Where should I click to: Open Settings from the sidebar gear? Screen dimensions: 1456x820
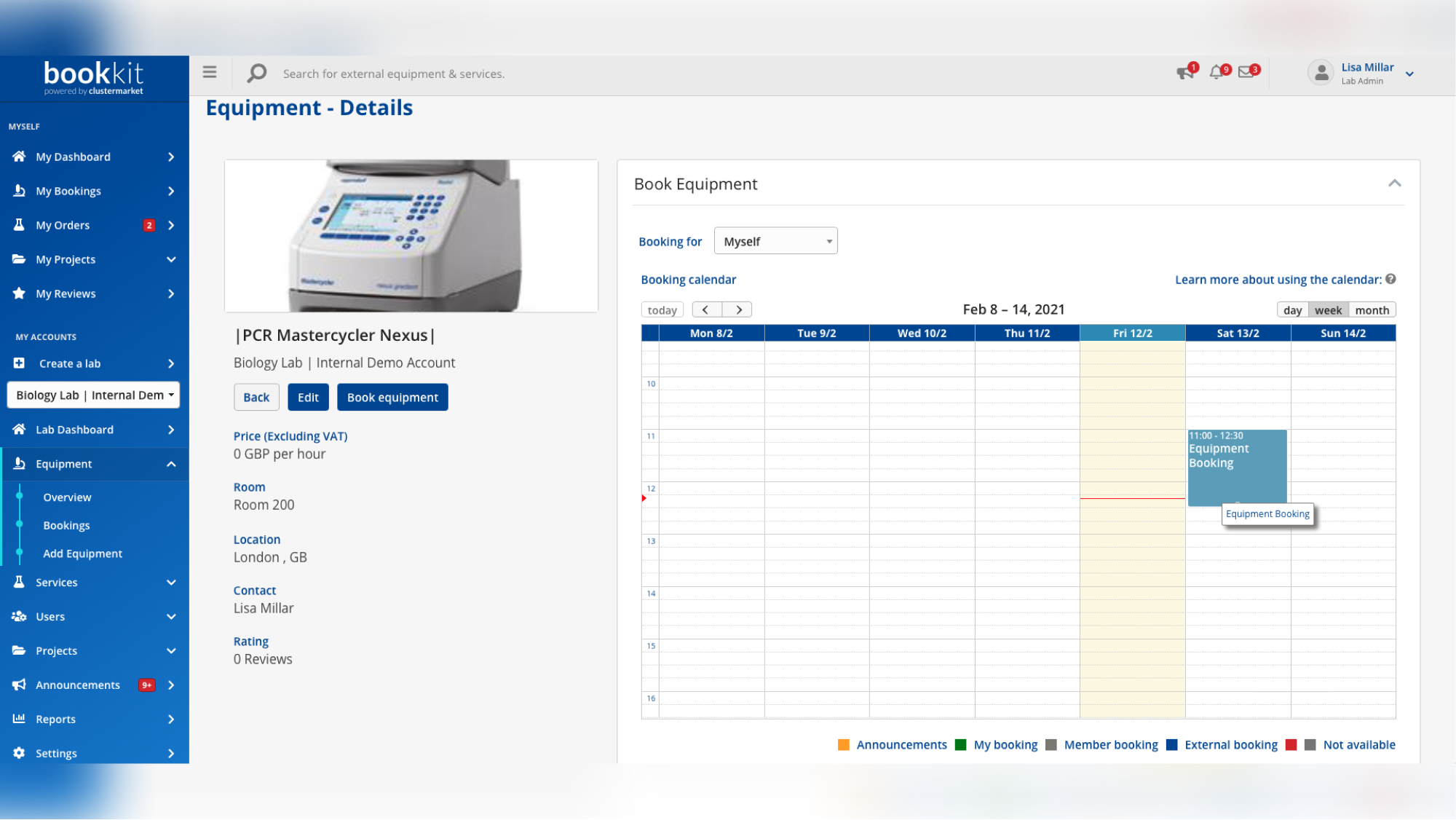click(56, 753)
